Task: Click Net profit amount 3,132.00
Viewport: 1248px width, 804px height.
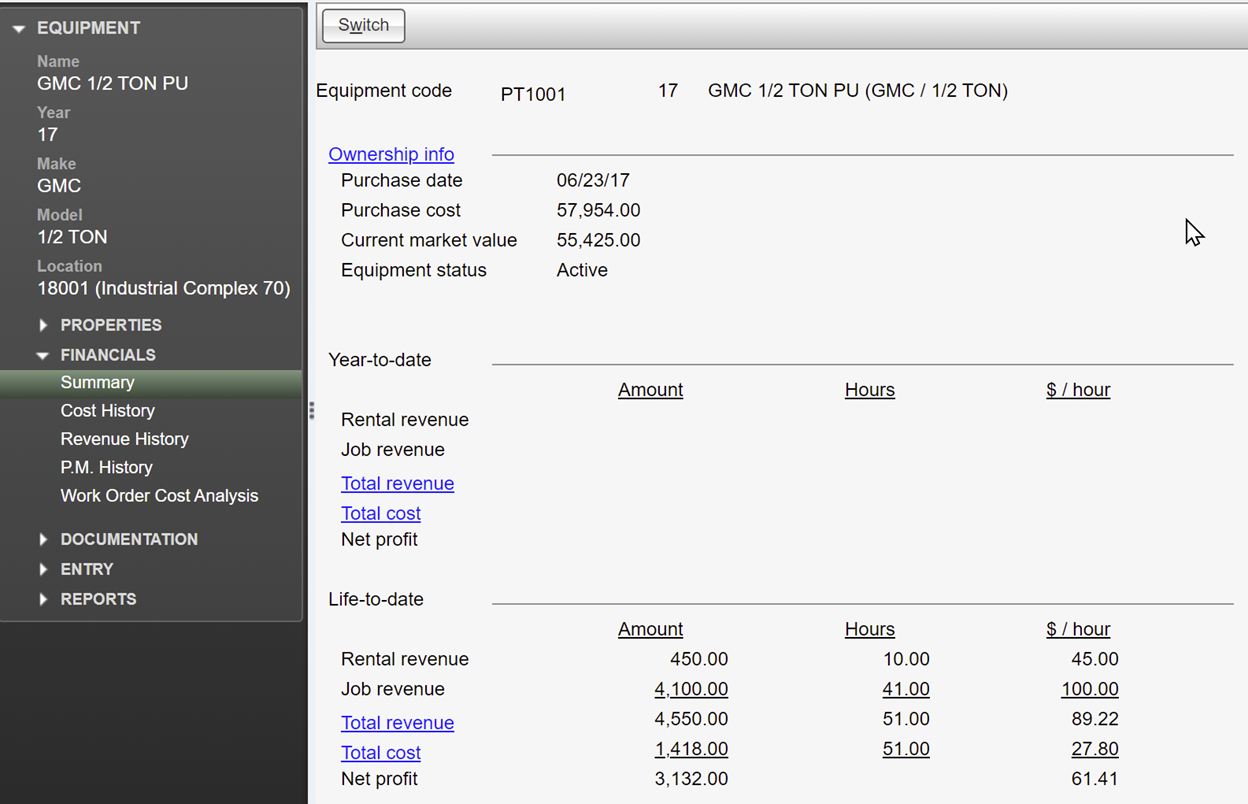Action: (691, 779)
